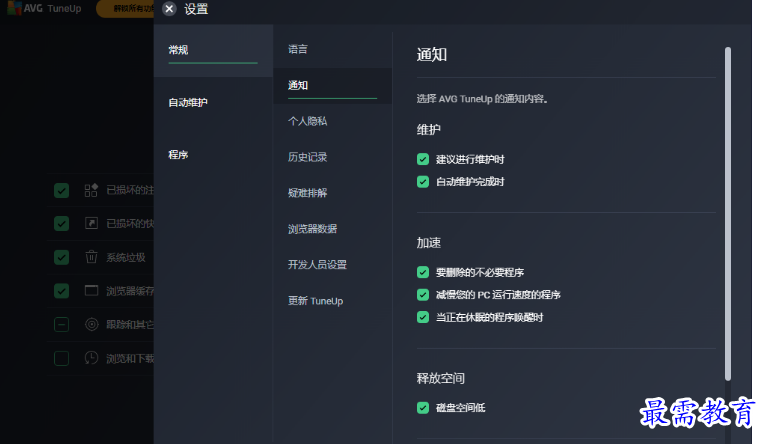Toggle 当正在休眠的程序唤醒时 checkbox
764x444 pixels.
pyautogui.click(x=423, y=317)
